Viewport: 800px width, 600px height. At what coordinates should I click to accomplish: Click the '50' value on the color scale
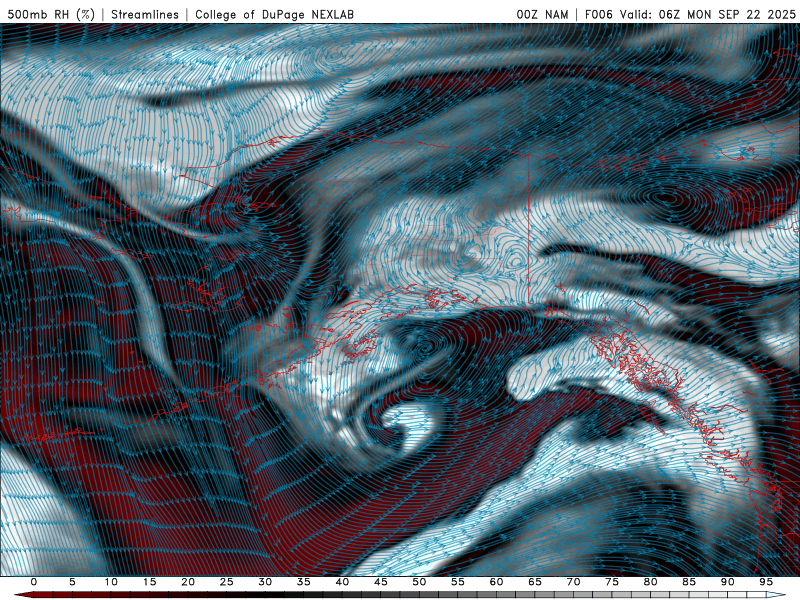(x=419, y=582)
